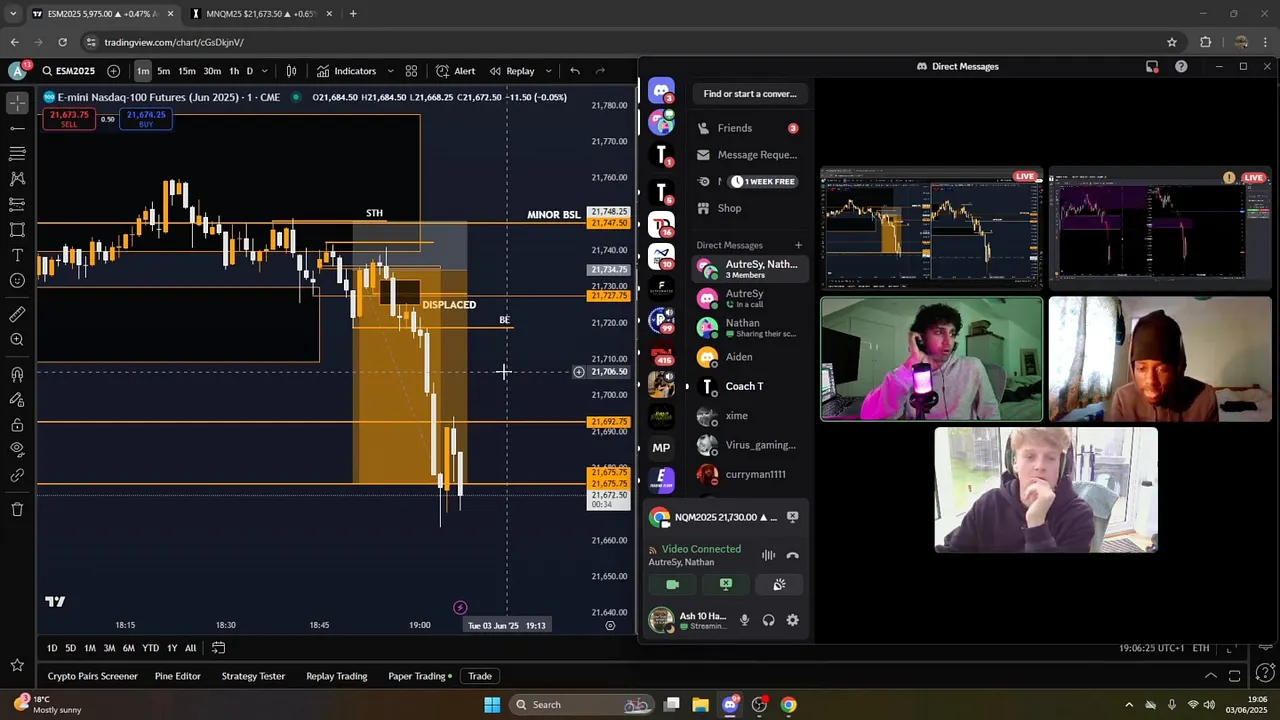Image resolution: width=1280 pixels, height=720 pixels.
Task: Open Discord user settings gear
Action: point(792,620)
